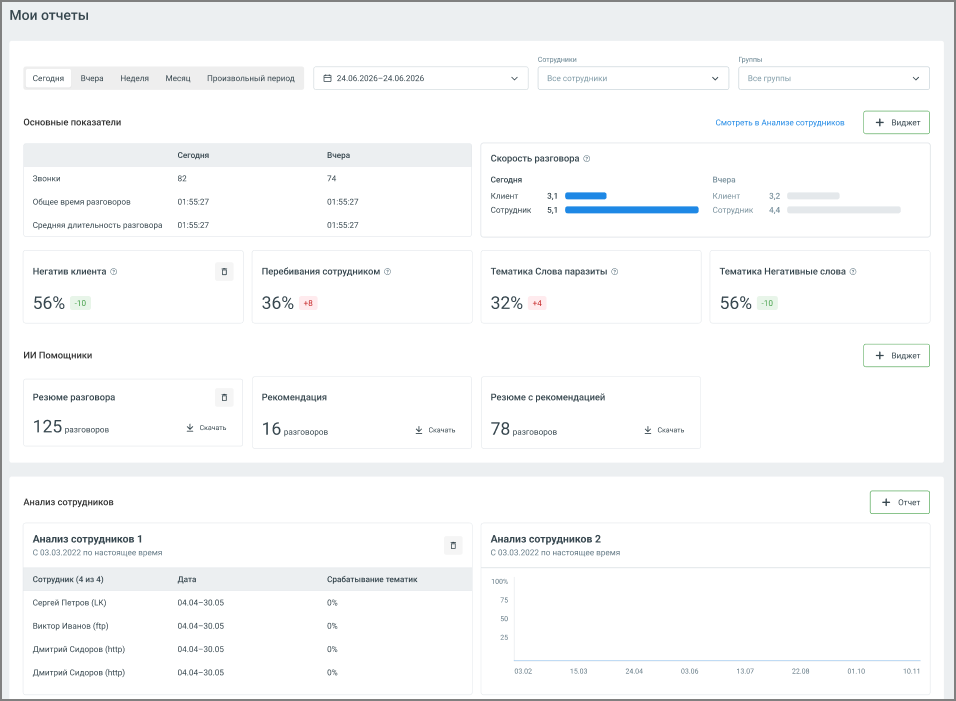Delete the Негатив клиента widget

coord(224,272)
